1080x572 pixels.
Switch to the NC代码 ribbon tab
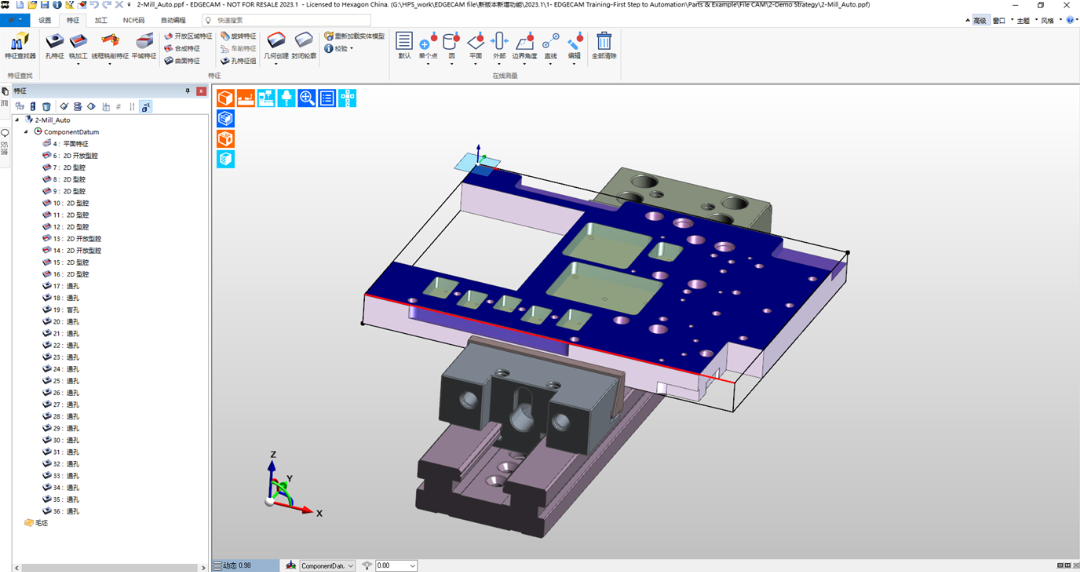click(134, 20)
